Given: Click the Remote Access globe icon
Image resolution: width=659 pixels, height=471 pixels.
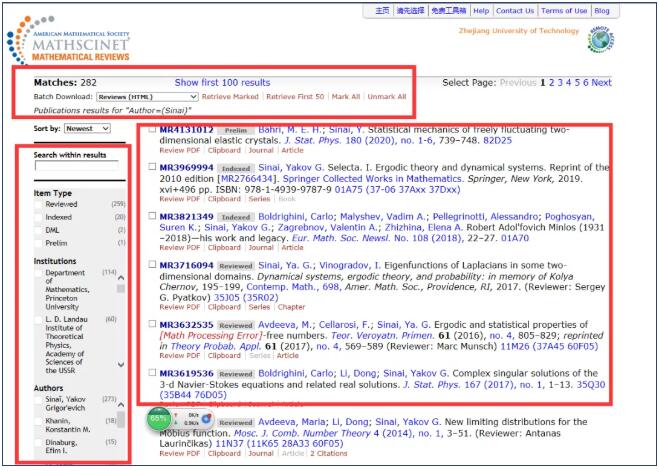Looking at the screenshot, I should (599, 39).
